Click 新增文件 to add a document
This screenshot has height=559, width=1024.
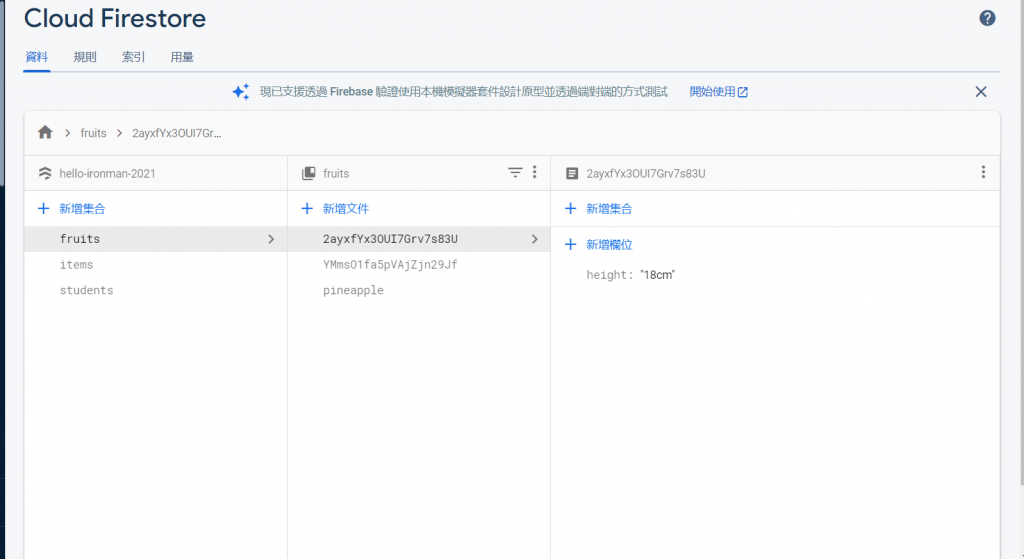click(x=336, y=209)
